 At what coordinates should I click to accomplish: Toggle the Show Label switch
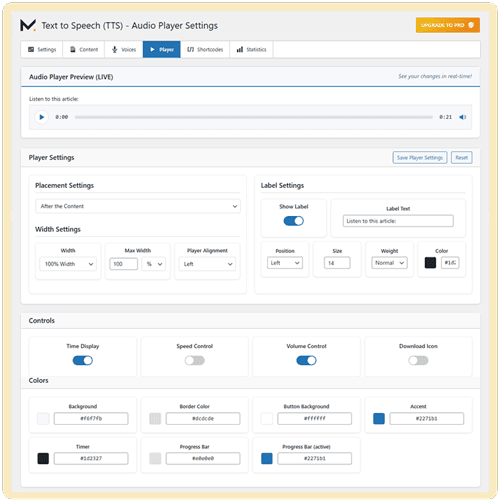pos(293,221)
